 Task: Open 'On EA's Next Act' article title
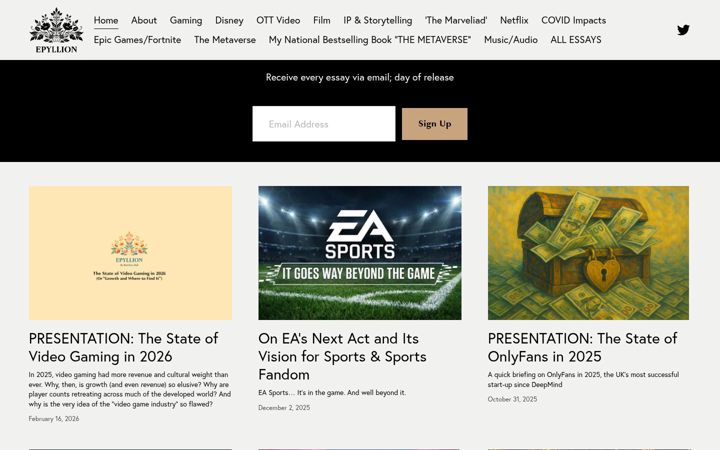tap(343, 356)
